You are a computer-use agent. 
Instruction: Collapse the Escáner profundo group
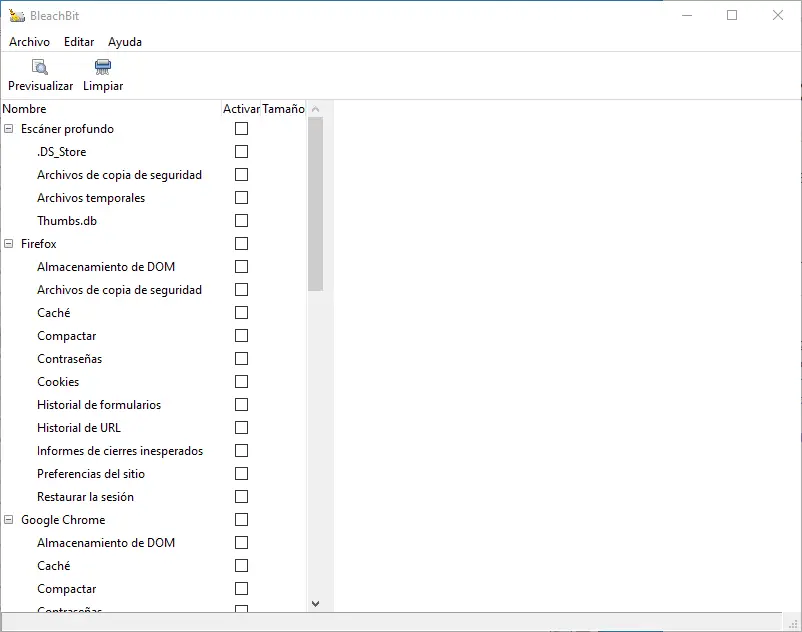click(x=9, y=129)
